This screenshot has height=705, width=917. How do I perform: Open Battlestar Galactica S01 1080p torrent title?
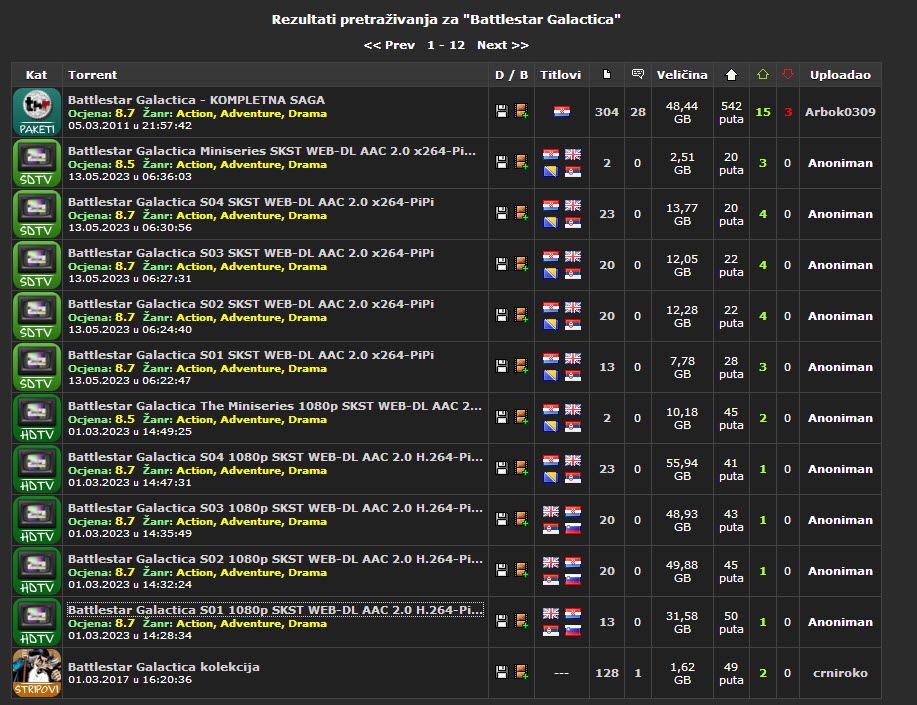click(275, 610)
